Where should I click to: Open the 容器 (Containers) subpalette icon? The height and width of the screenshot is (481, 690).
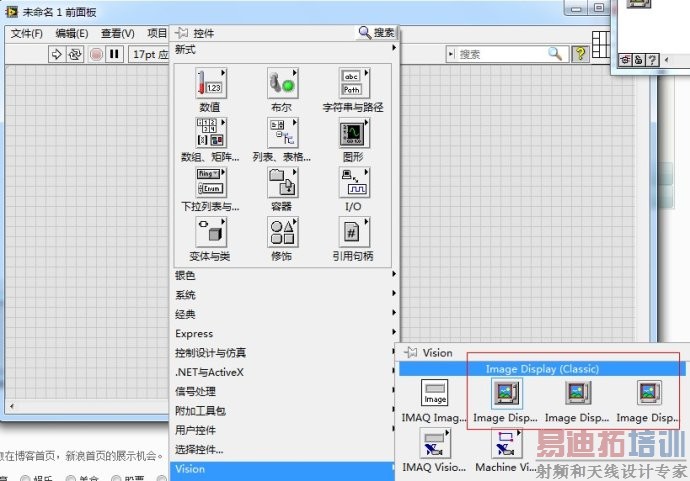click(283, 183)
